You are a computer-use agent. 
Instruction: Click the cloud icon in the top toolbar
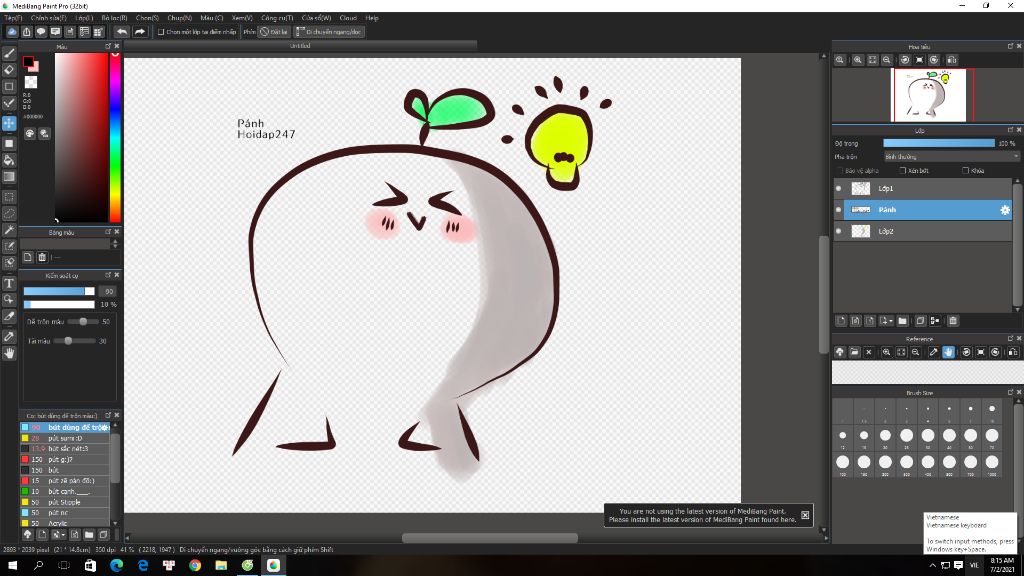pyautogui.click(x=12, y=31)
